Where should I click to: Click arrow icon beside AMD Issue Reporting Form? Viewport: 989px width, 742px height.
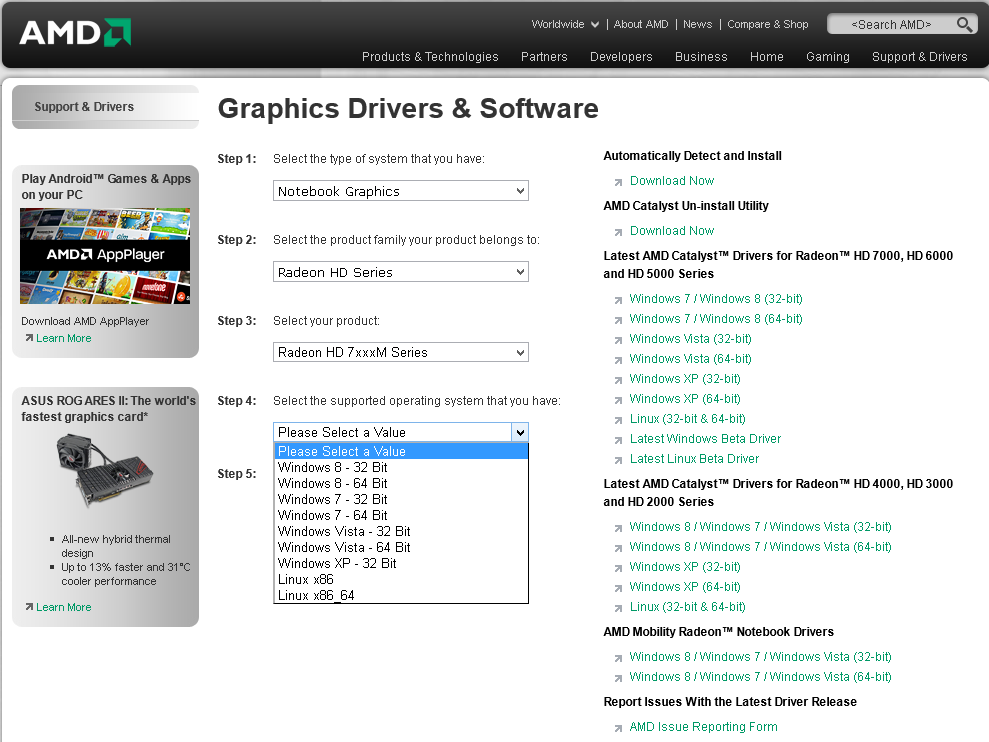(618, 729)
